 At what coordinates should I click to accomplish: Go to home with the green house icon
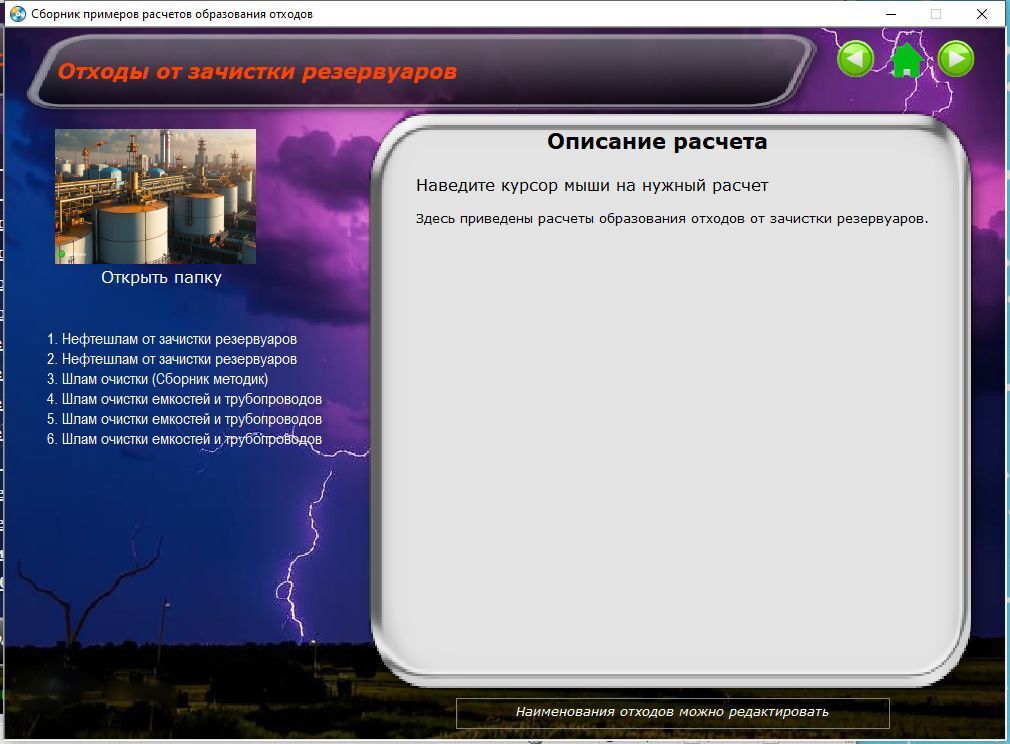(906, 60)
